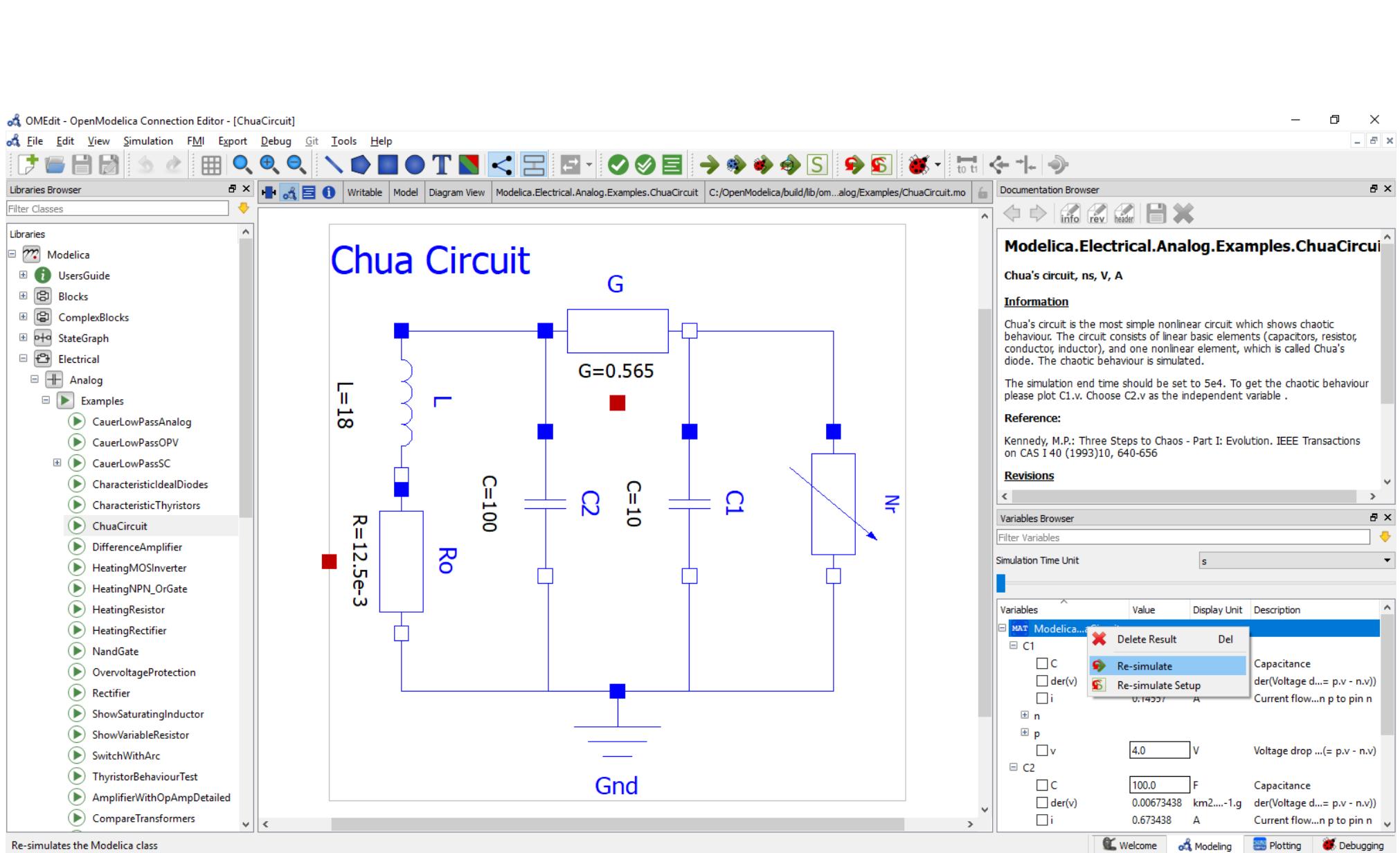
Task: Choose Re-simulate from context menu
Action: point(1168,666)
